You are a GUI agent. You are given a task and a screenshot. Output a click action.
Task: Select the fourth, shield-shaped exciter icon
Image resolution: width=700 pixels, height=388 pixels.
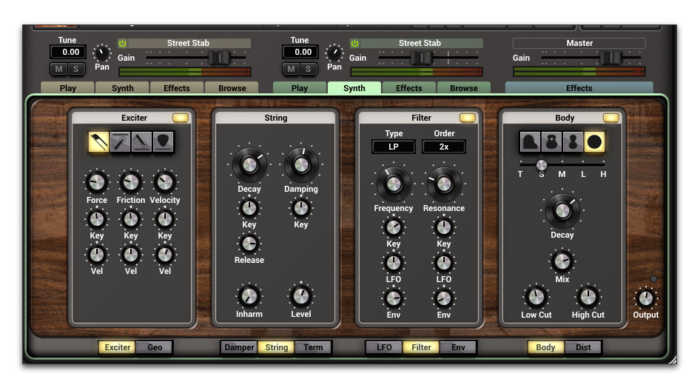[163, 142]
